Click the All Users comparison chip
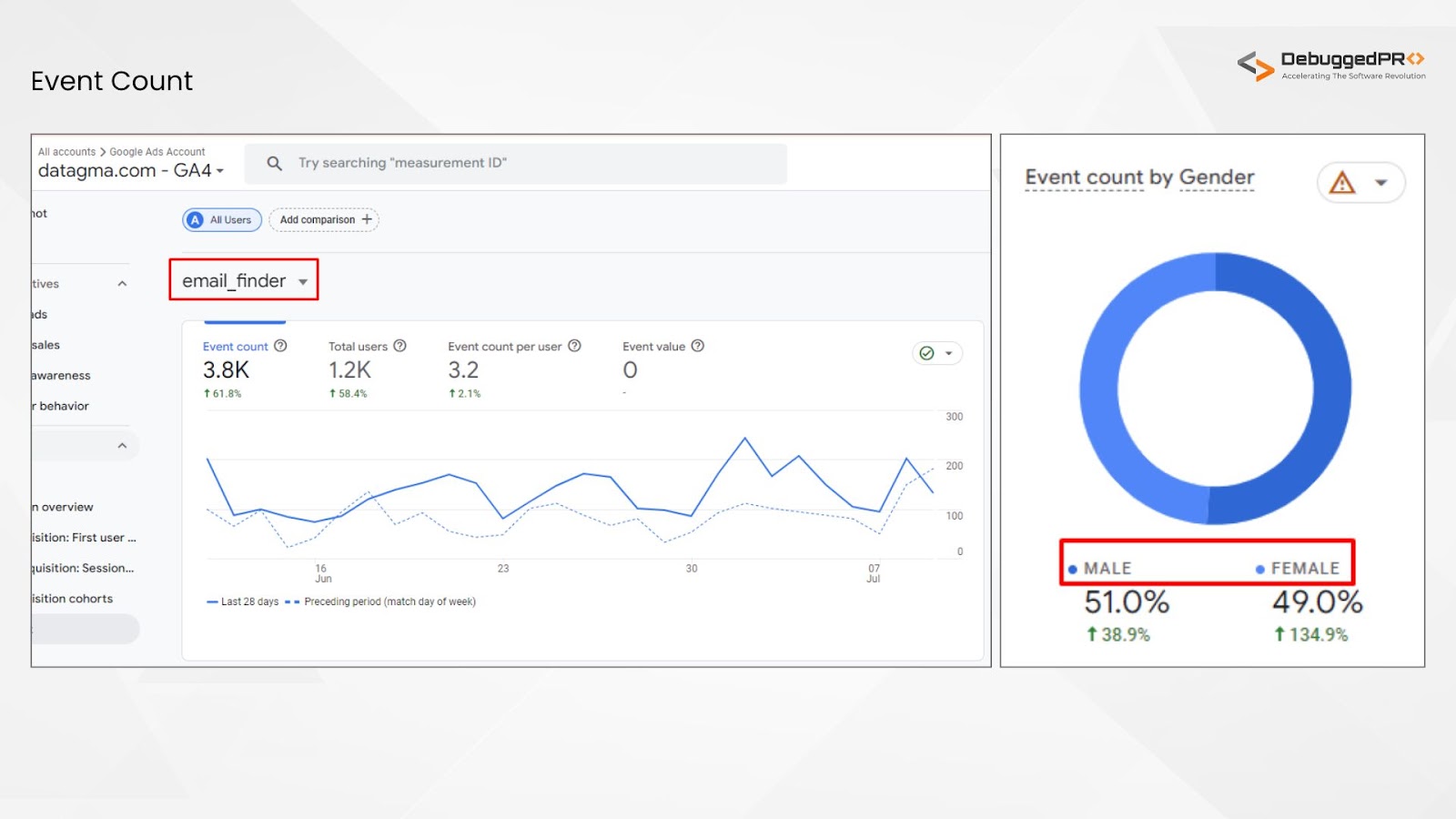Viewport: 1456px width, 819px height. pyautogui.click(x=222, y=220)
